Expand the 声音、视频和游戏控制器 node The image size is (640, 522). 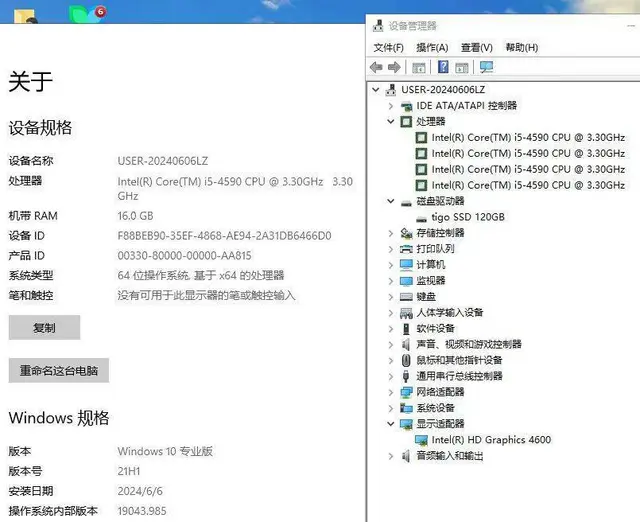(391, 344)
